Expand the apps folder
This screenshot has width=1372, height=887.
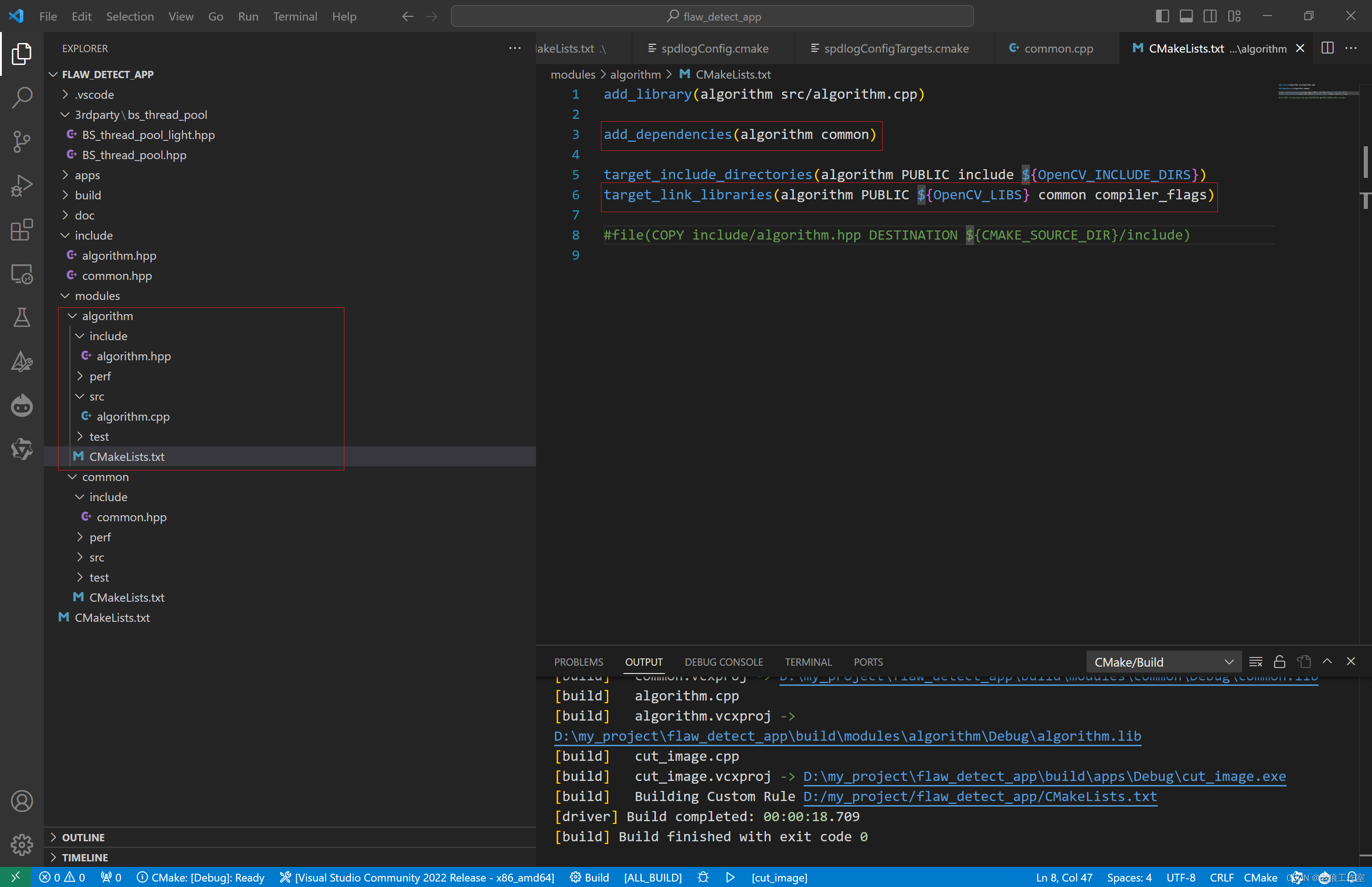pyautogui.click(x=87, y=175)
